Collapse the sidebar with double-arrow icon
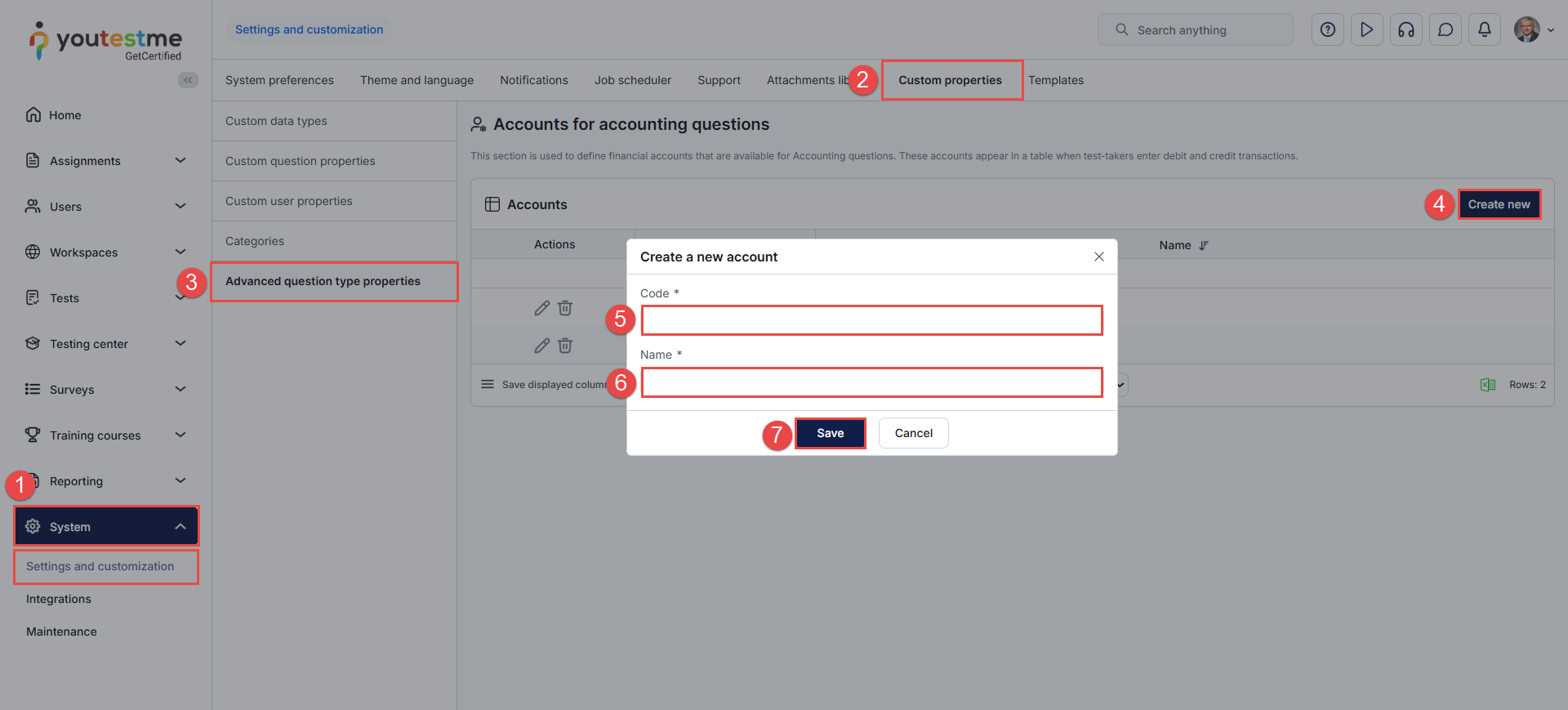The width and height of the screenshot is (1568, 710). point(188,80)
